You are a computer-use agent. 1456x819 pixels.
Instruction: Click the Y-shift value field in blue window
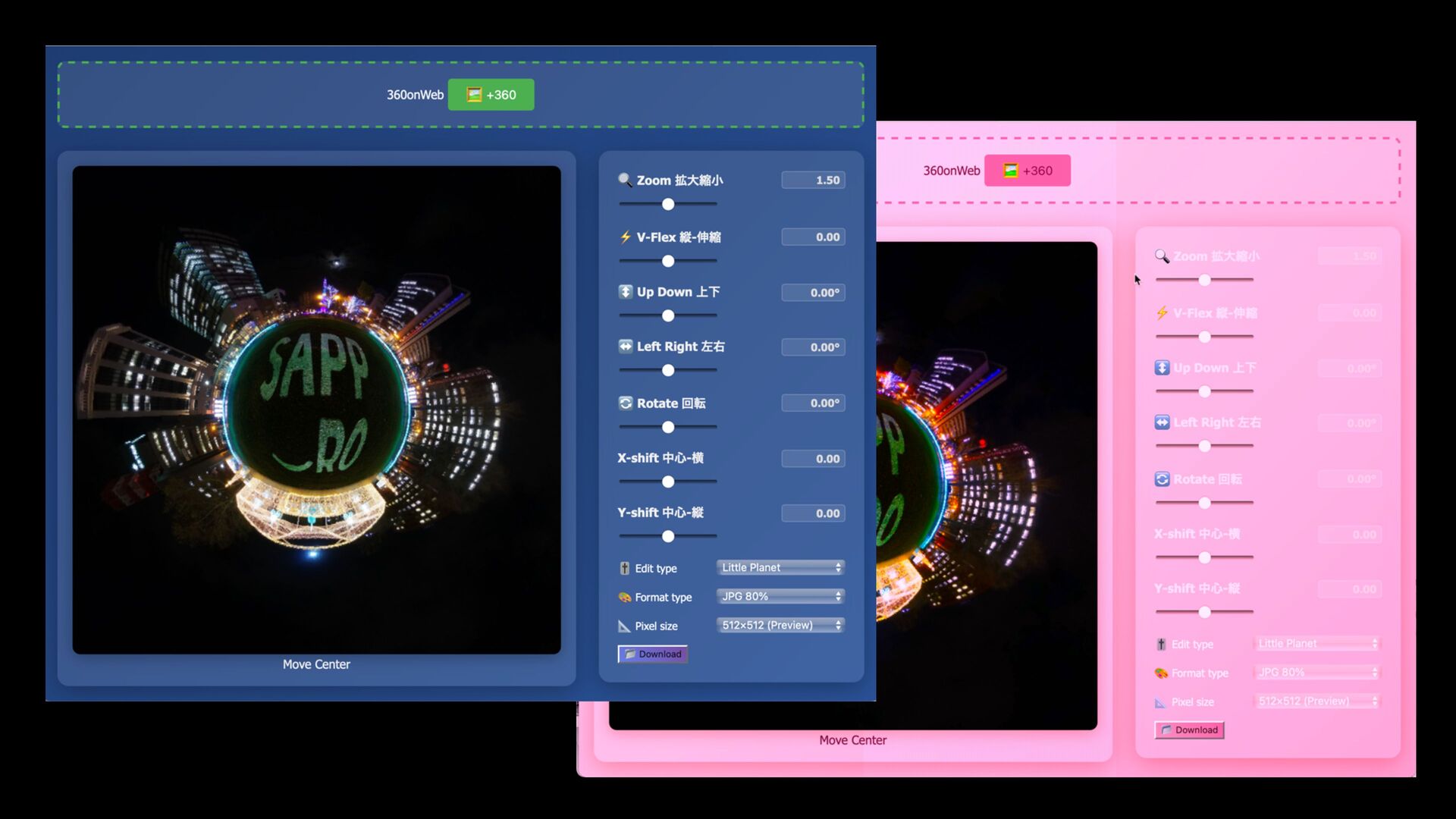[x=814, y=513]
